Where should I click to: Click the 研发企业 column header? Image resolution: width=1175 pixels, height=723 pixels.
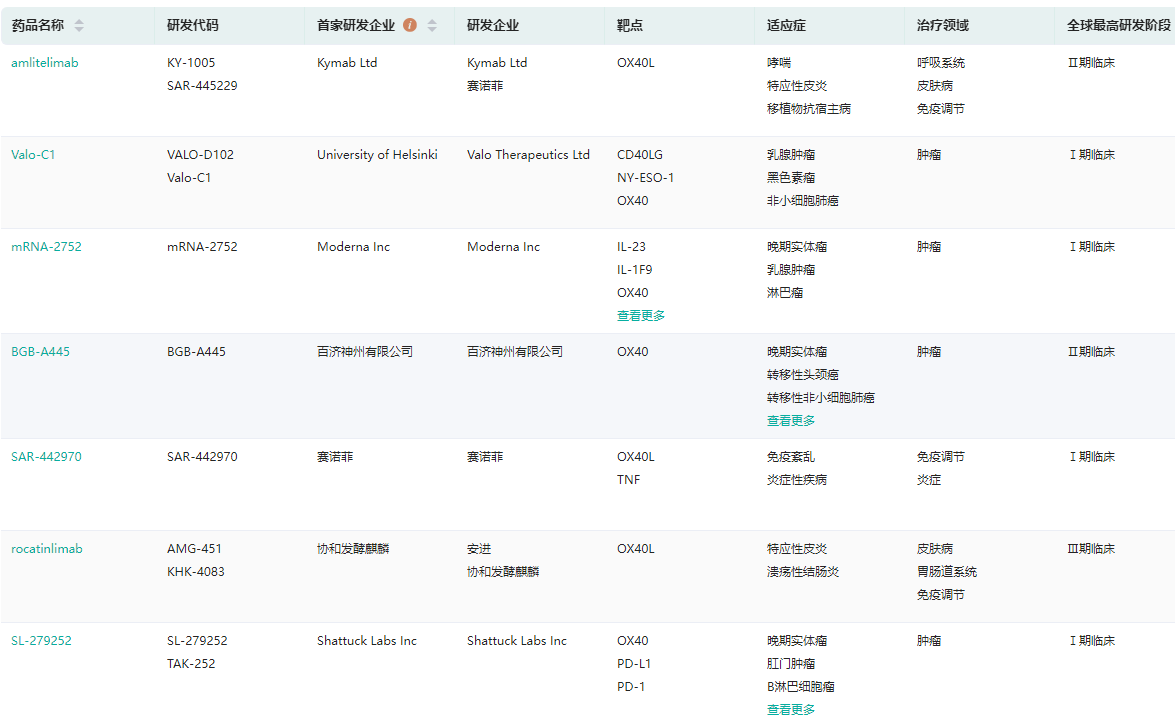click(492, 25)
